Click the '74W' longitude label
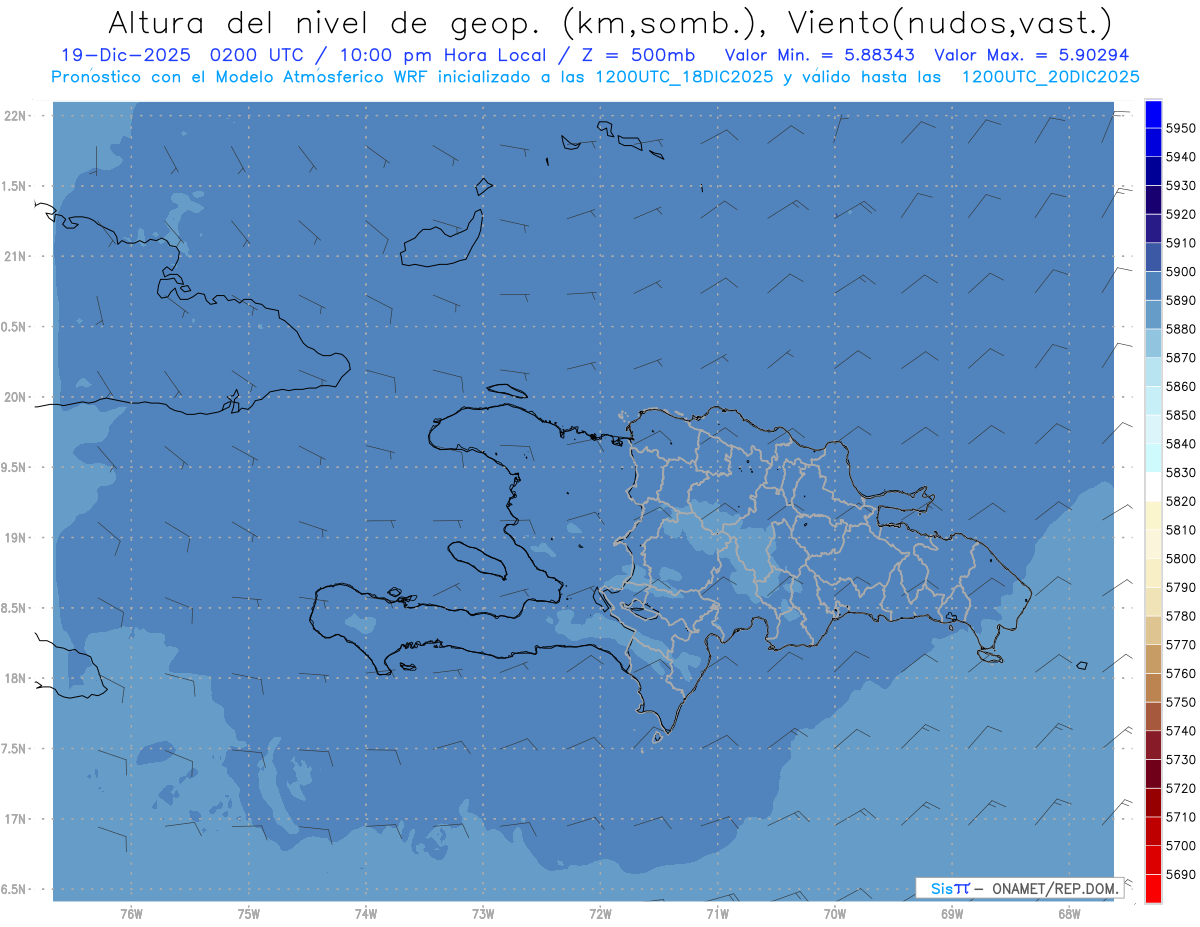The width and height of the screenshot is (1200, 927). tap(366, 913)
